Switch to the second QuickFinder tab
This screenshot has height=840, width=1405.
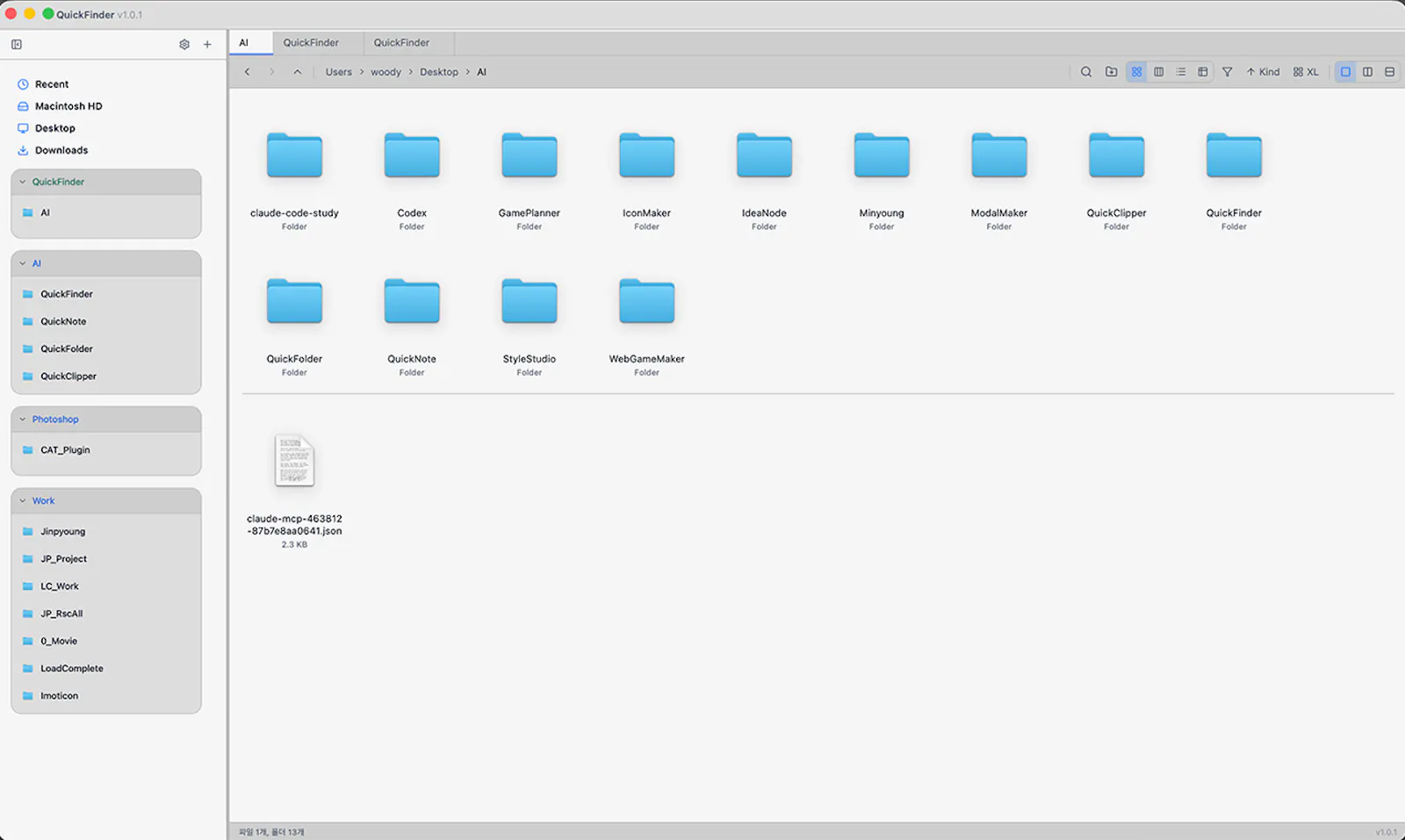409,42
